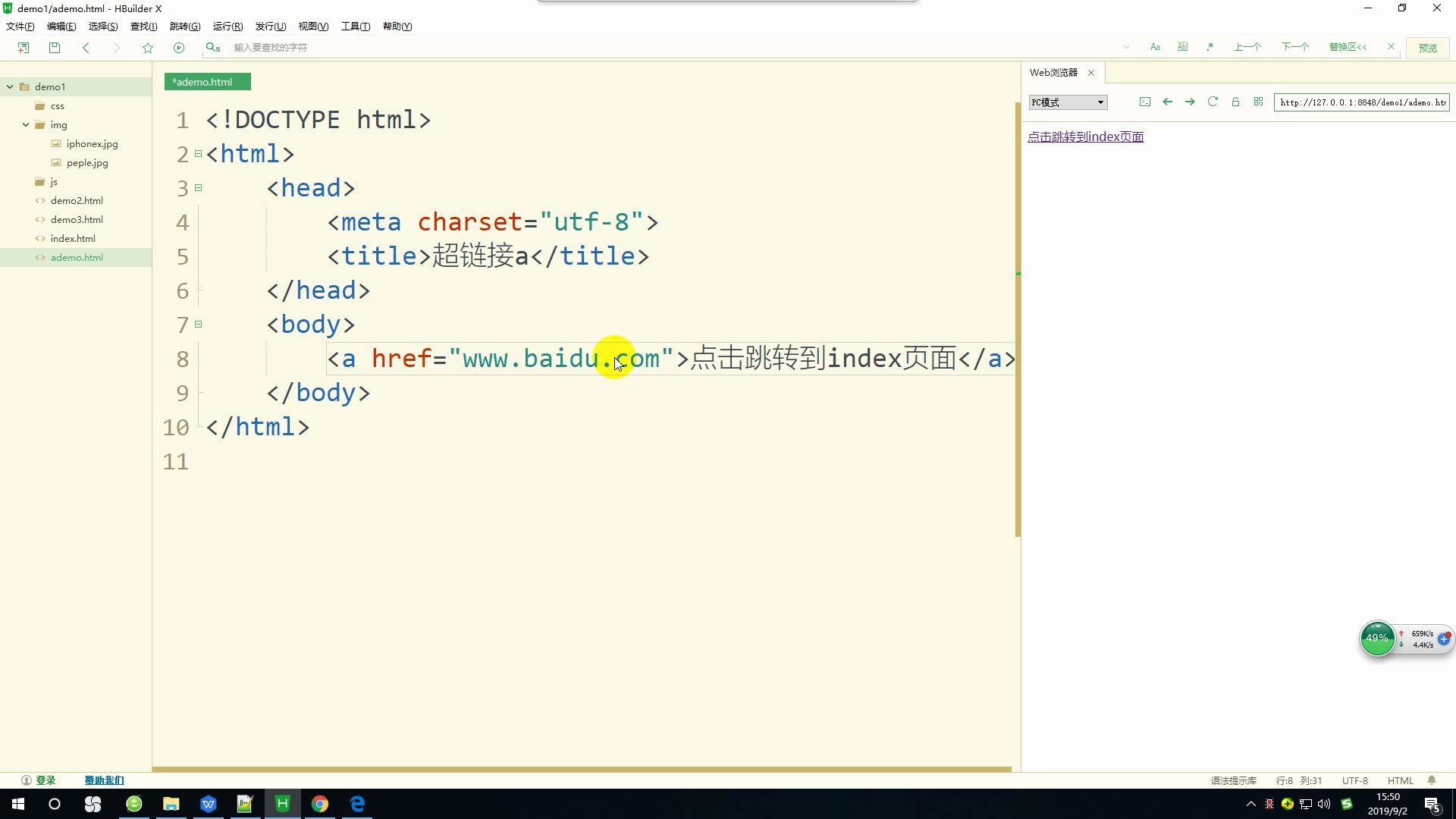The height and width of the screenshot is (819, 1456).
Task: Refresh the built-in browser page
Action: [1213, 102]
